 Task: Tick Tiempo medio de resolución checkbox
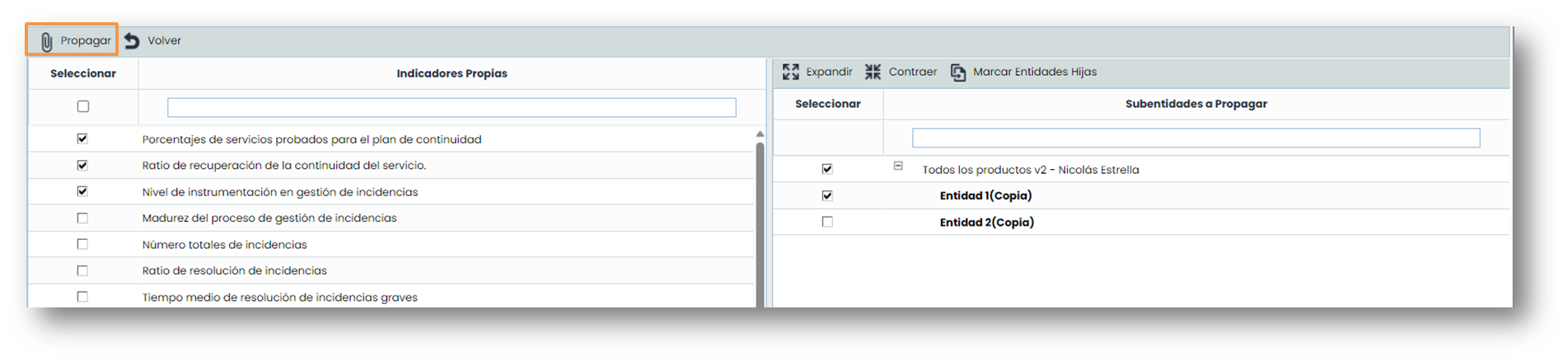coord(82,297)
